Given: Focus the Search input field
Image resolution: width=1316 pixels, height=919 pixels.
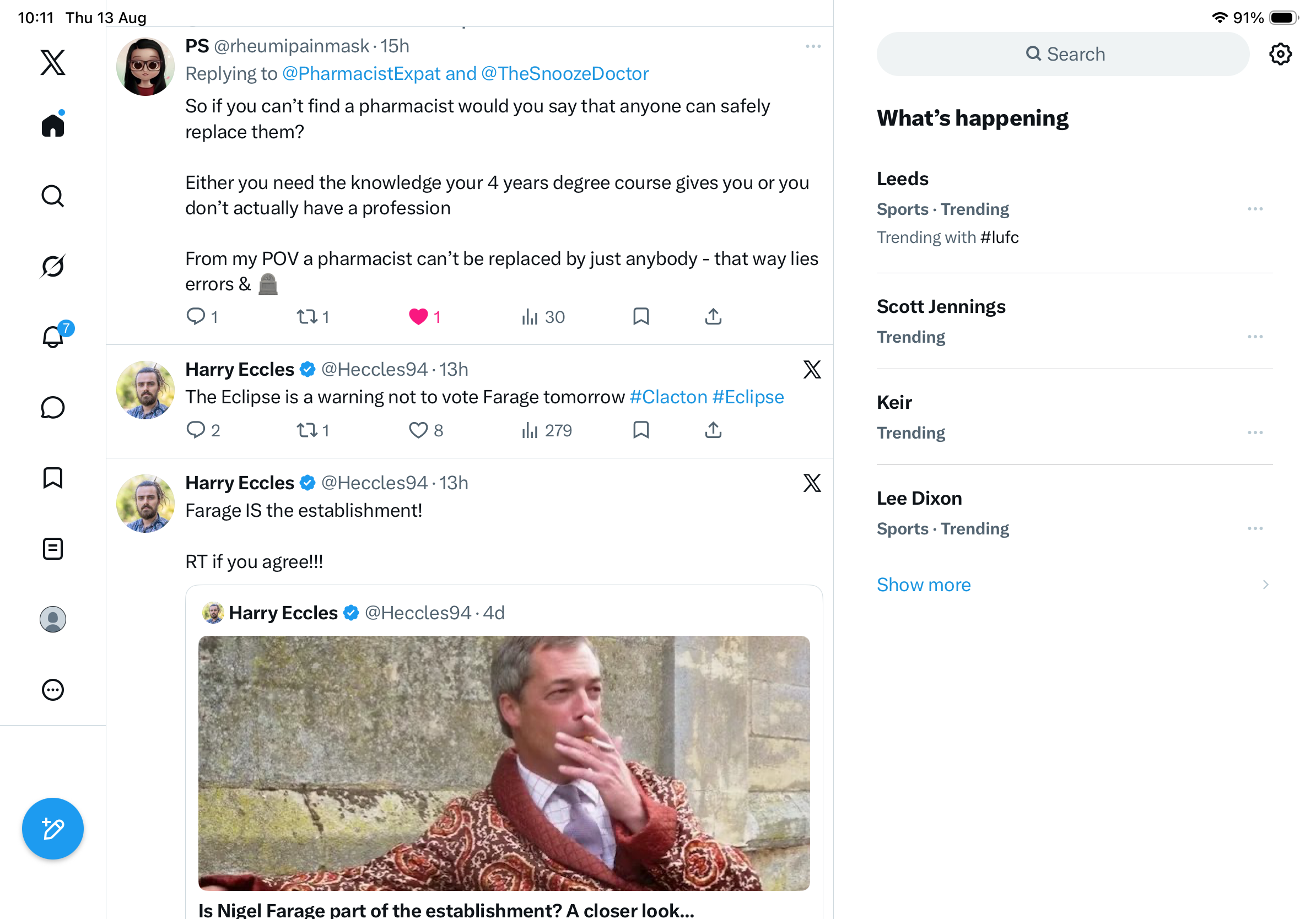Looking at the screenshot, I should [x=1062, y=54].
